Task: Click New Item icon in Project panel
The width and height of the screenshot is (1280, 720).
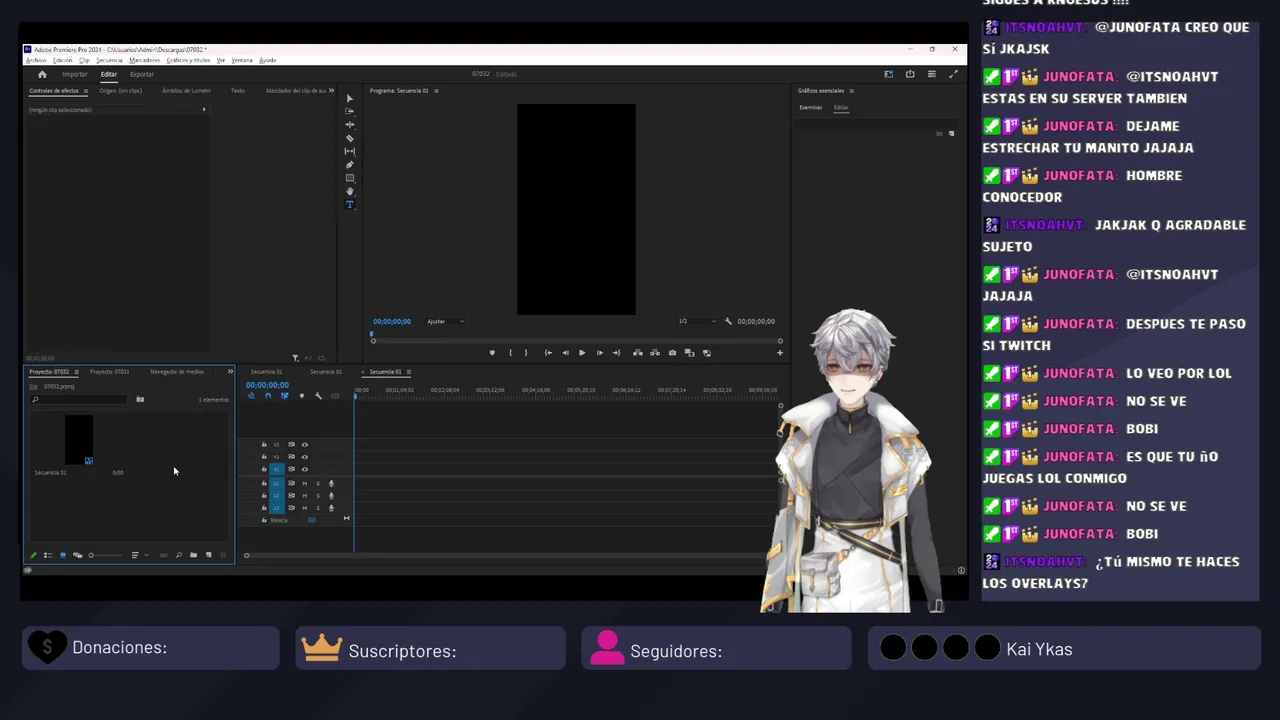Action: coord(208,555)
